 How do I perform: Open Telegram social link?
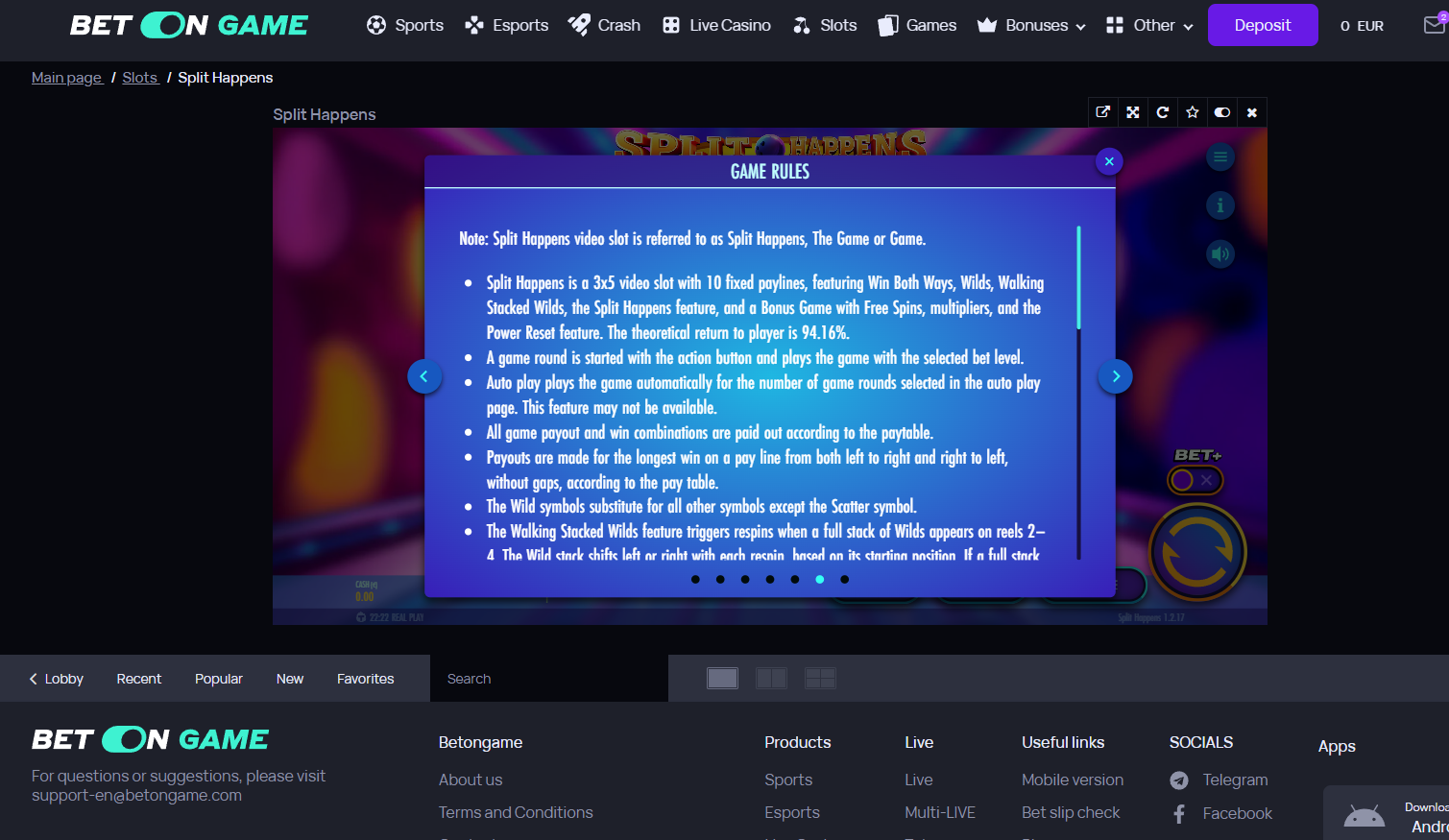point(1220,780)
